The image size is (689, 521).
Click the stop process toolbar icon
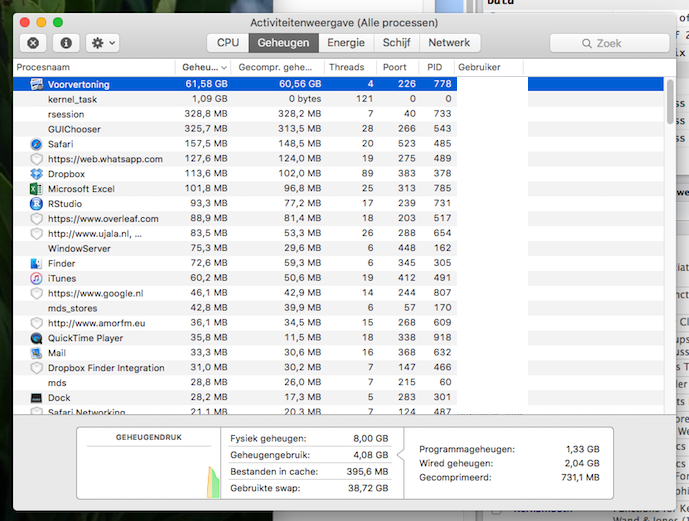(x=33, y=43)
